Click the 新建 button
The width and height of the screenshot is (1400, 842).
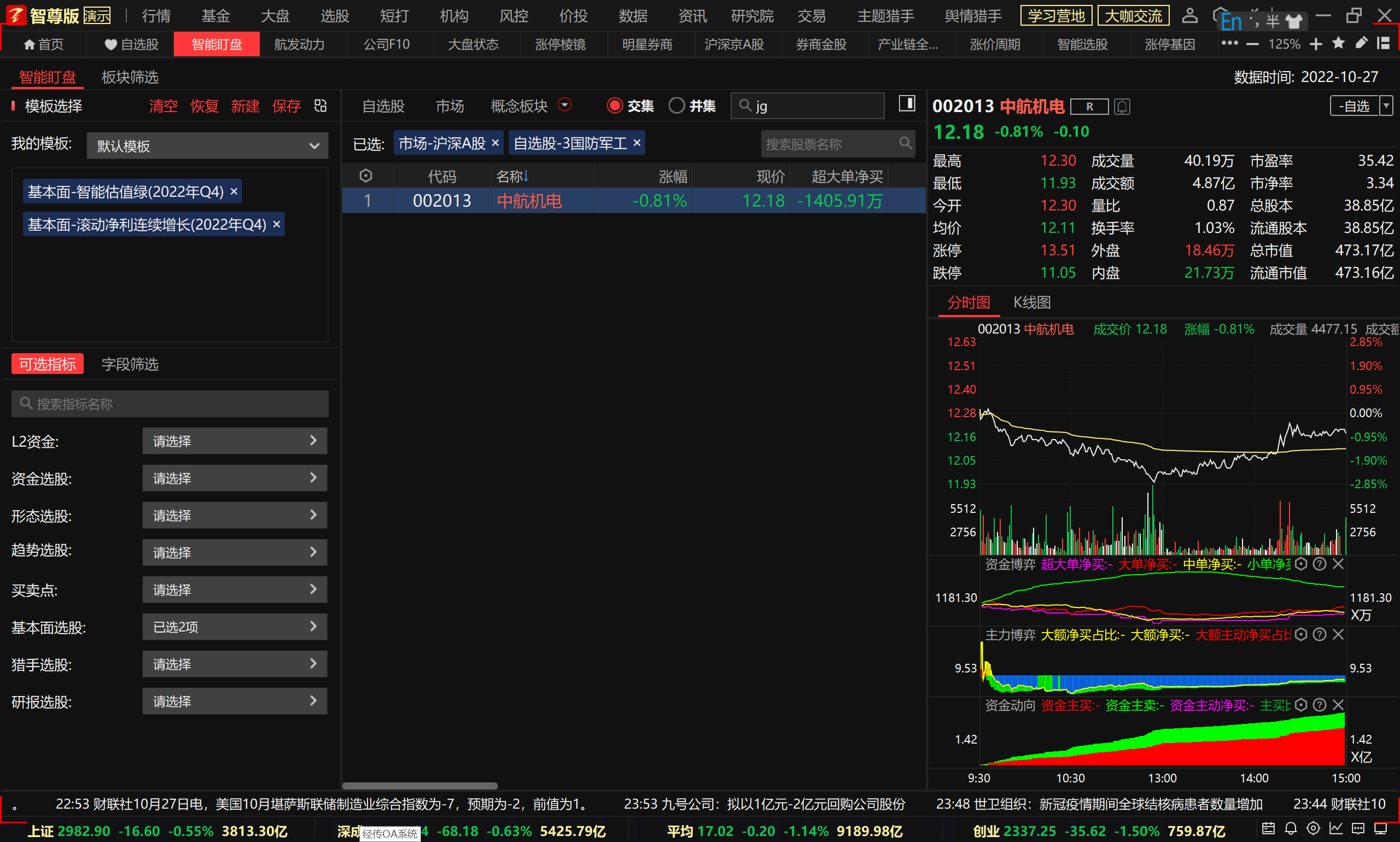pyautogui.click(x=245, y=106)
